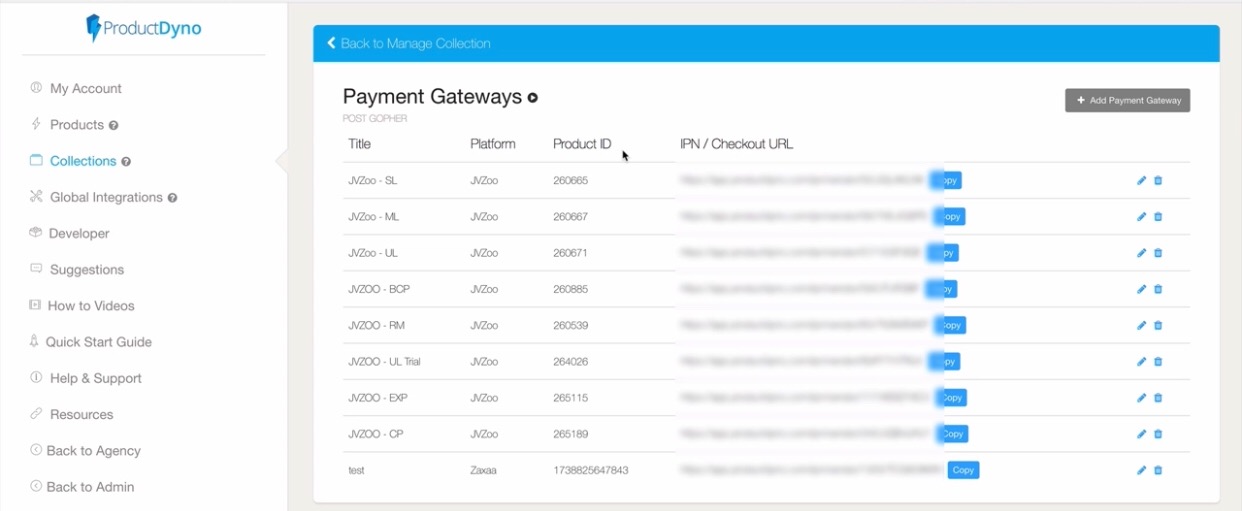Click the help icon beside Payment Gateways heading
Screen dimensions: 1242x511
(533, 98)
